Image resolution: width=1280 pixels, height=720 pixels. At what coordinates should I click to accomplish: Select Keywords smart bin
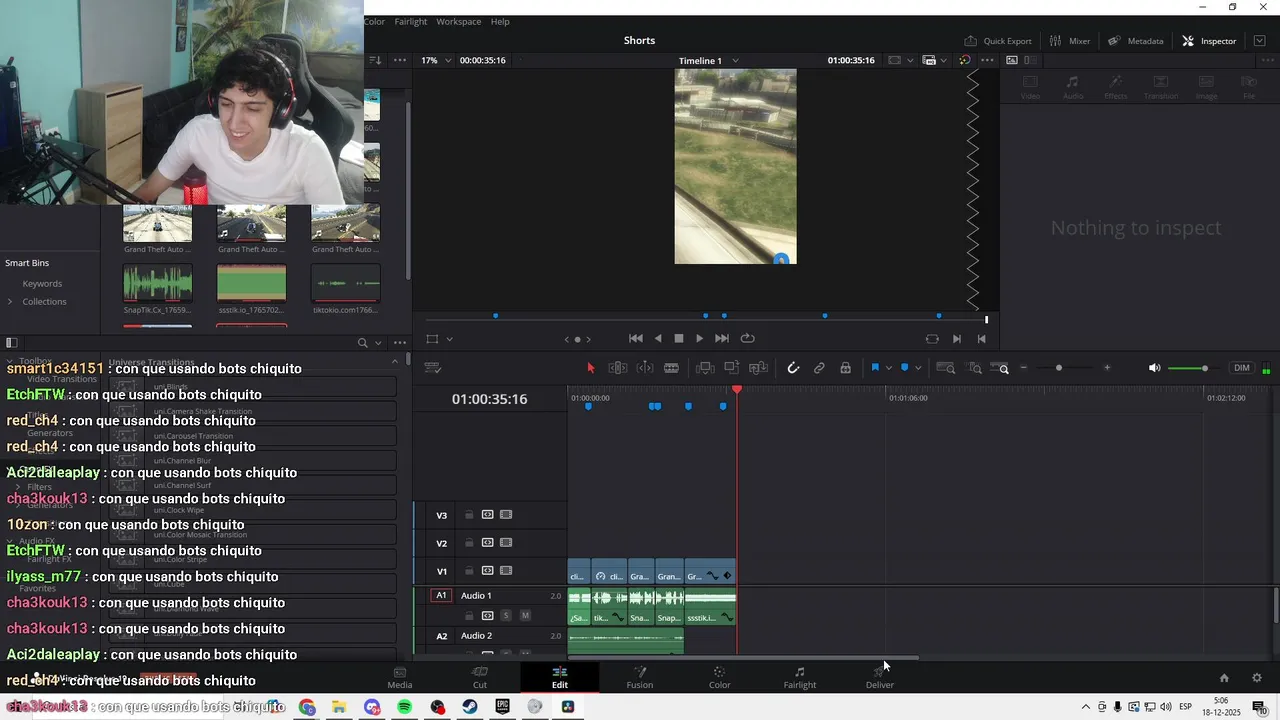[x=42, y=284]
